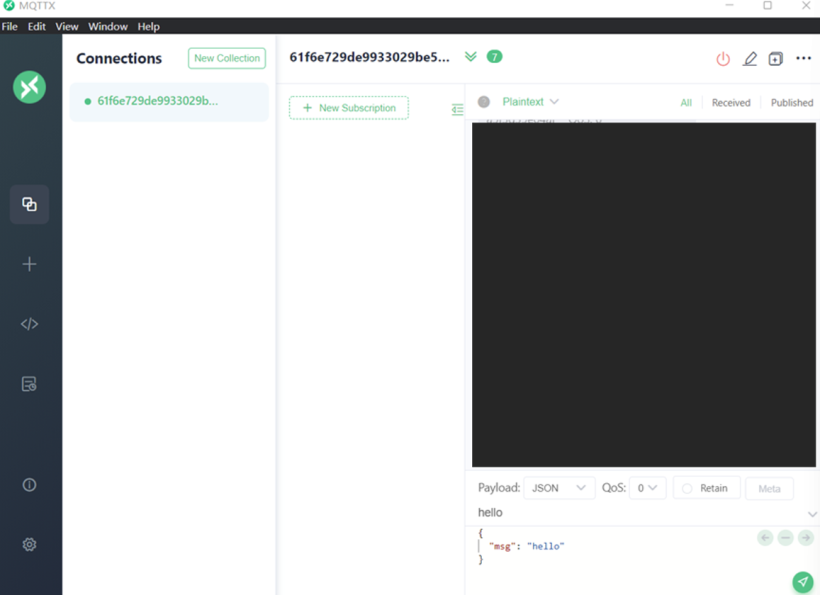Screen dimensions: 820x595
Task: Click the edit connection pencil icon
Action: (750, 59)
